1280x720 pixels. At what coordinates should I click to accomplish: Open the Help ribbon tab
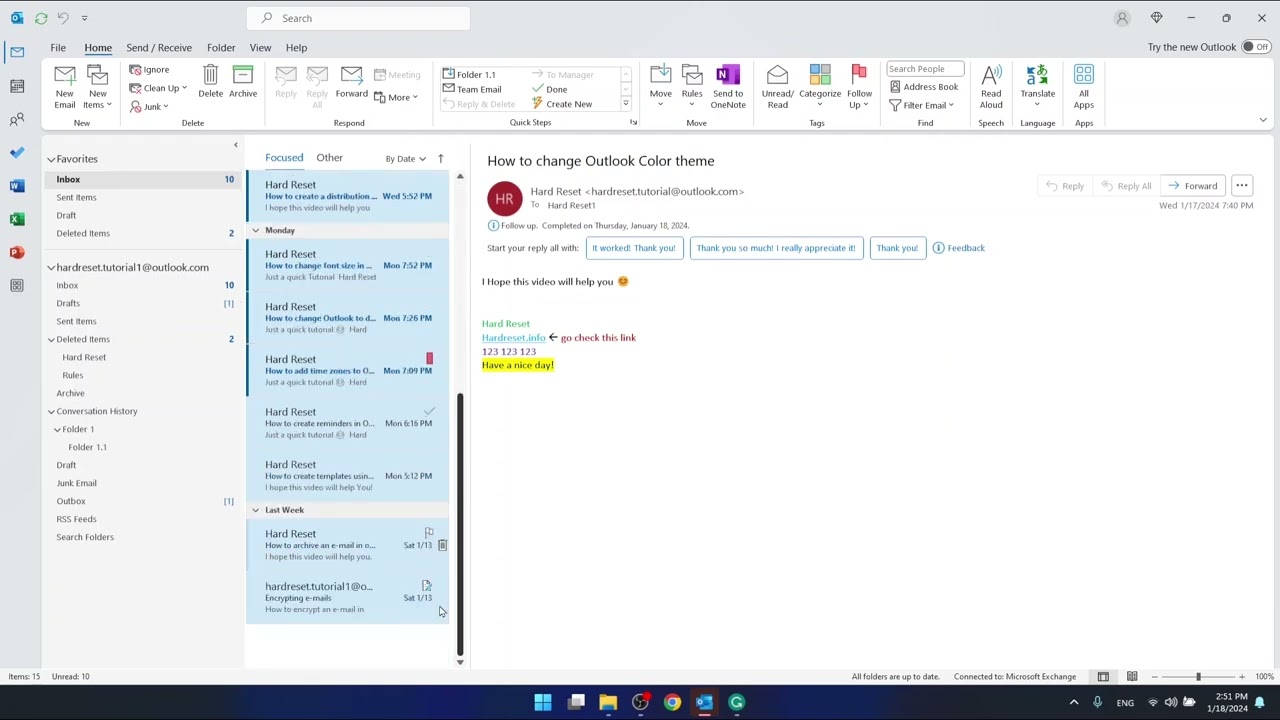click(x=296, y=47)
